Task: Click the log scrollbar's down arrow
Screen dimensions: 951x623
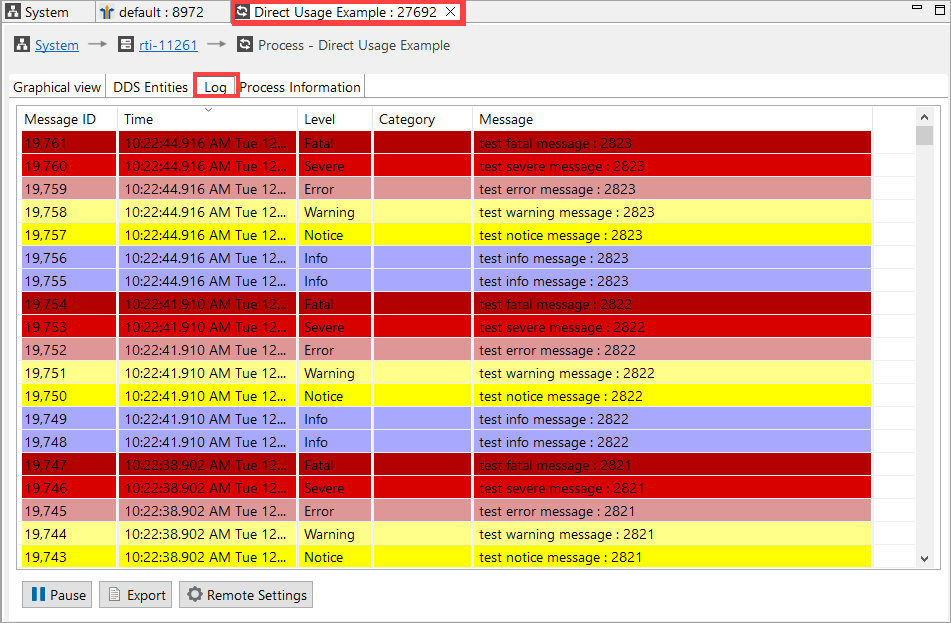Action: (924, 559)
